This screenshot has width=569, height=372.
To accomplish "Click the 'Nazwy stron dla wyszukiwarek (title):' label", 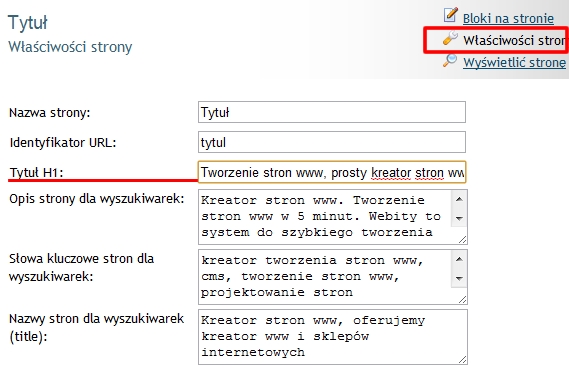I will pos(97,328).
